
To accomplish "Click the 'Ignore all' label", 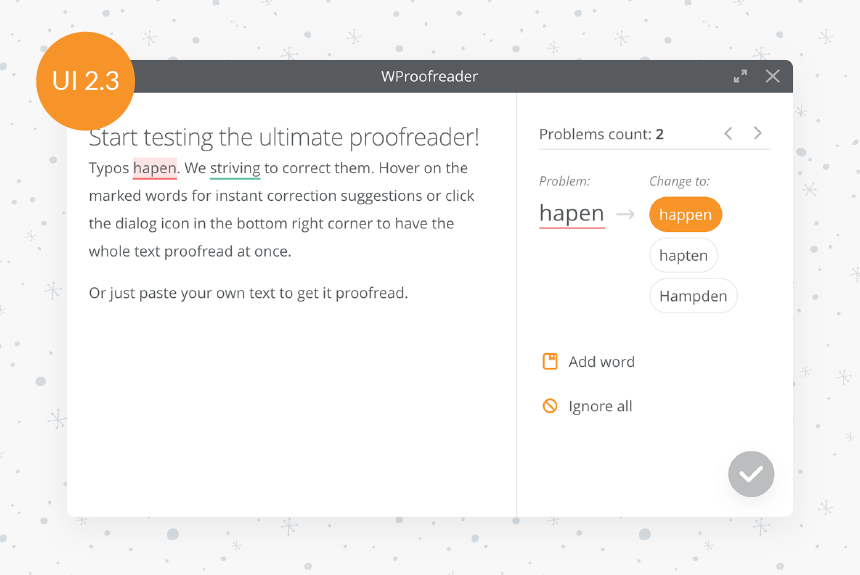I will (600, 406).
